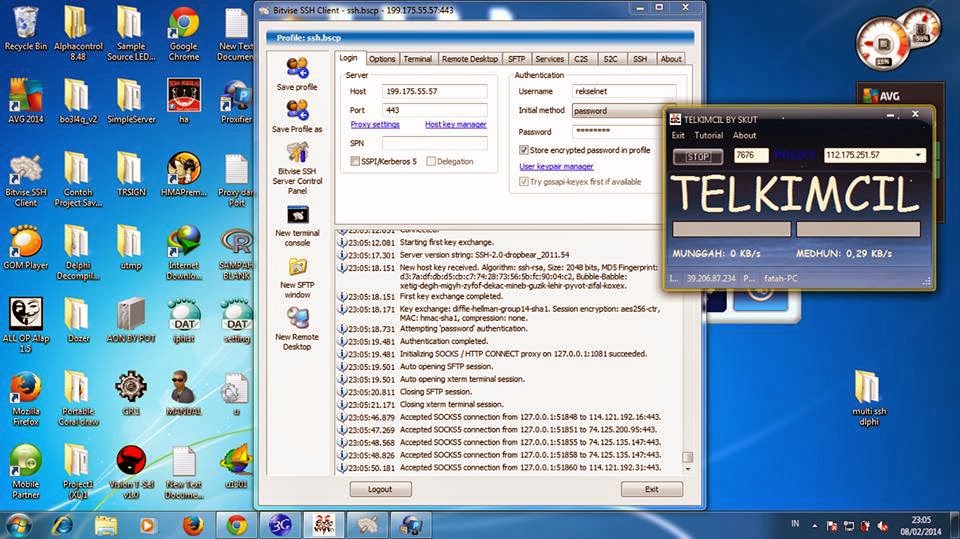Show hidden system tray icons
The image size is (960, 539).
[814, 526]
